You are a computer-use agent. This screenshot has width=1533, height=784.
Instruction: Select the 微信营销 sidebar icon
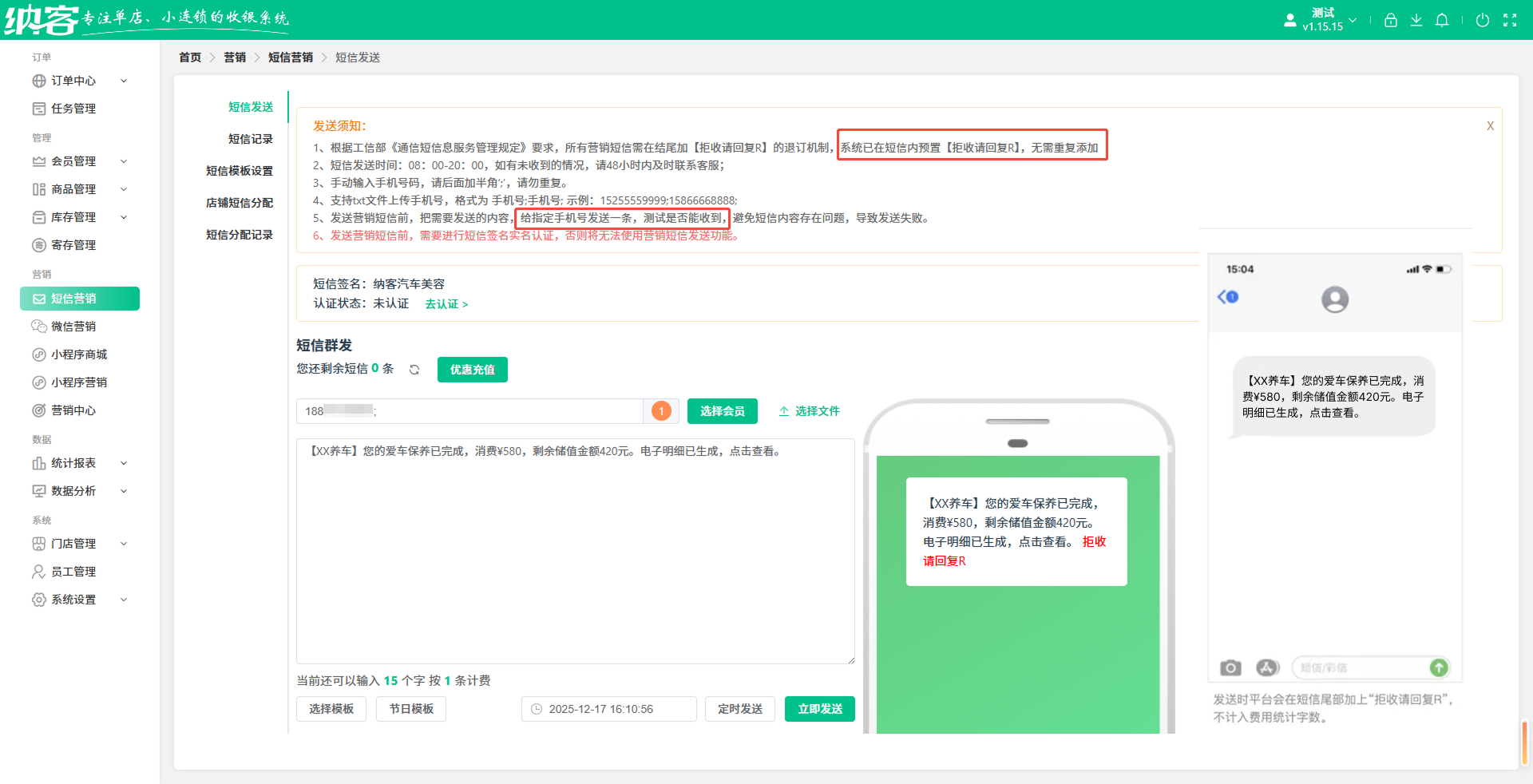pos(38,326)
